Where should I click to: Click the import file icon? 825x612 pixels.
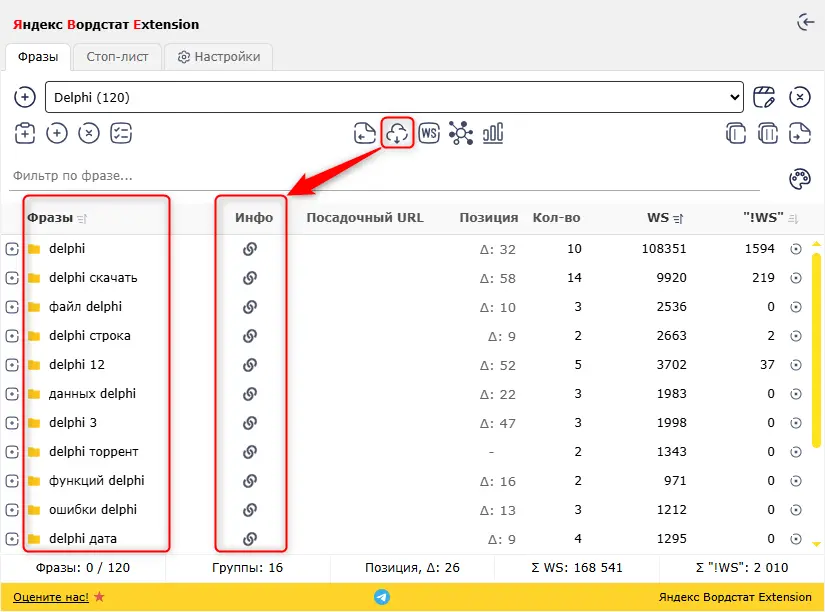point(365,133)
